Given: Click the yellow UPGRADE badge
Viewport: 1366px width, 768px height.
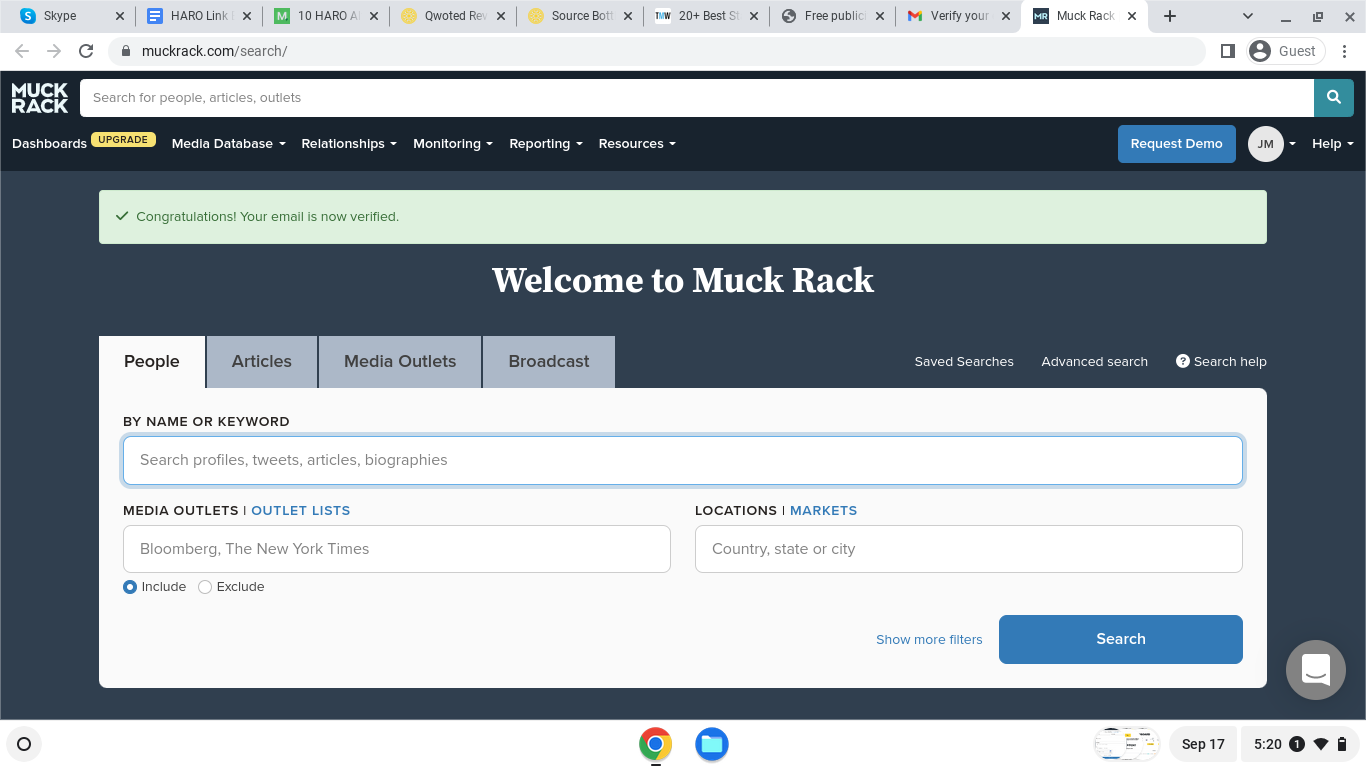Looking at the screenshot, I should coord(123,140).
